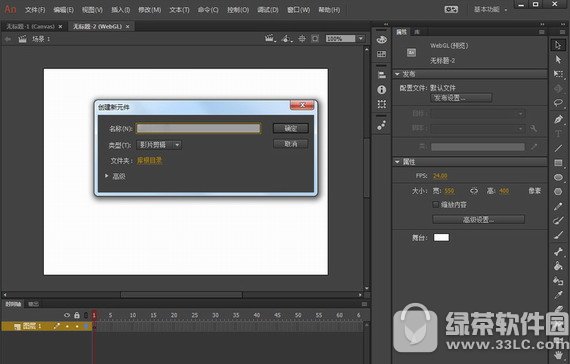Open the 修改(M) menu
Screen dimensions: 570x364
pos(149,10)
